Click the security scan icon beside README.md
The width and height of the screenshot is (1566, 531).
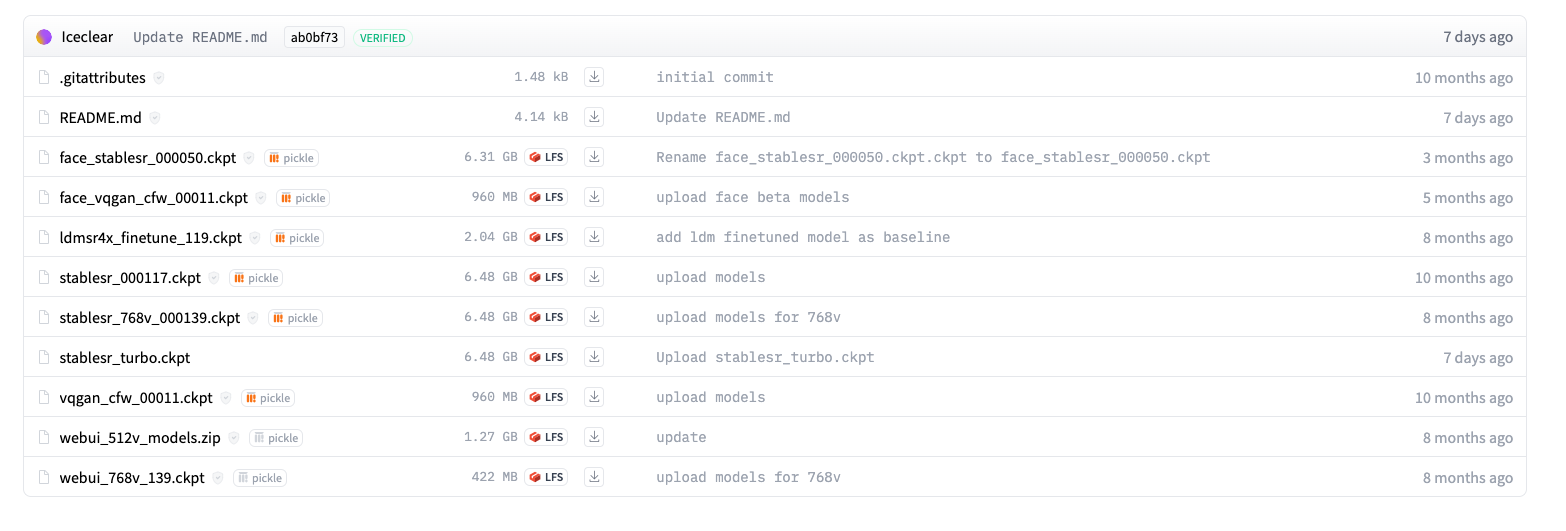(155, 118)
